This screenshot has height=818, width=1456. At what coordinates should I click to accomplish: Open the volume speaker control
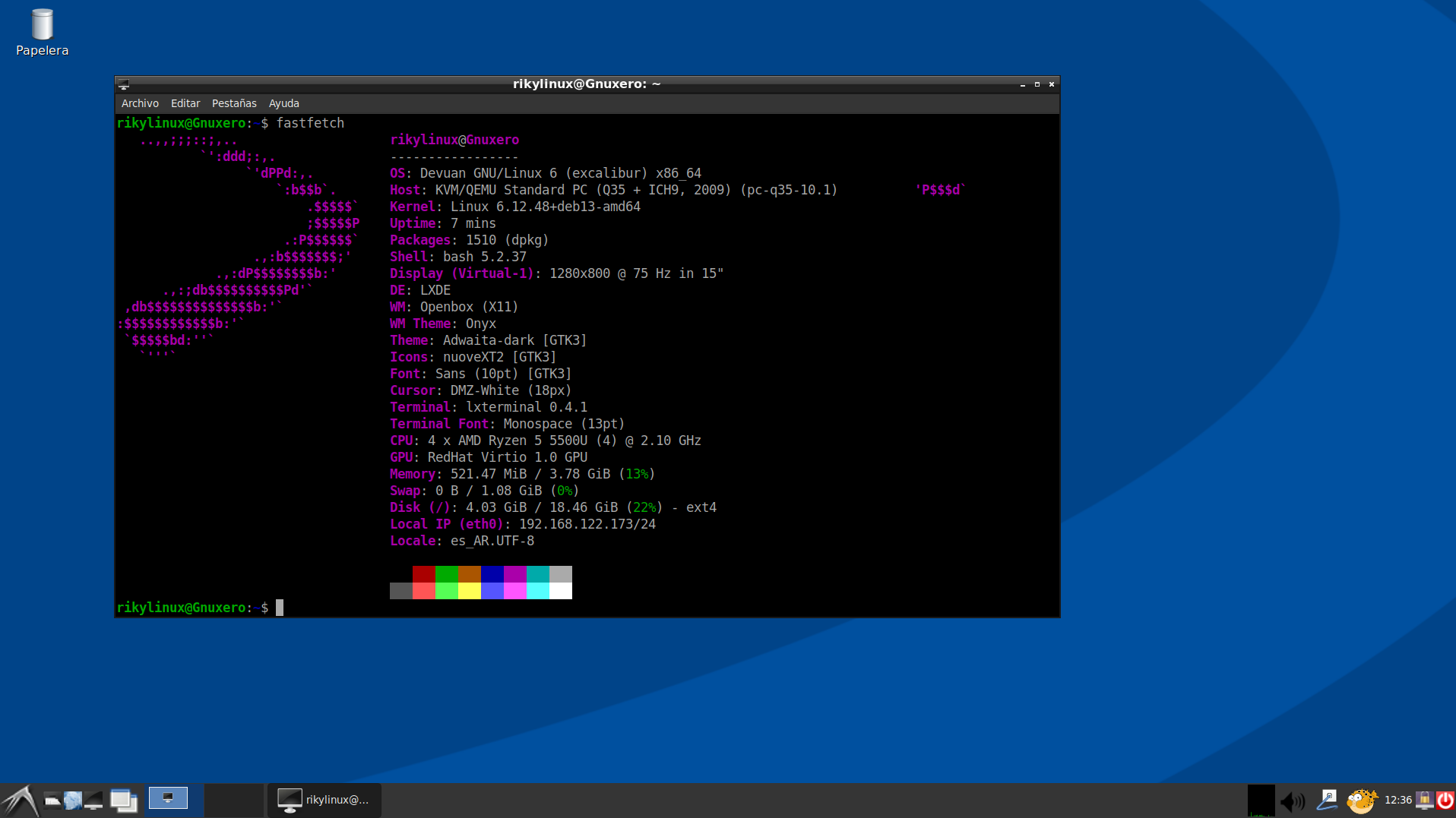click(x=1292, y=801)
